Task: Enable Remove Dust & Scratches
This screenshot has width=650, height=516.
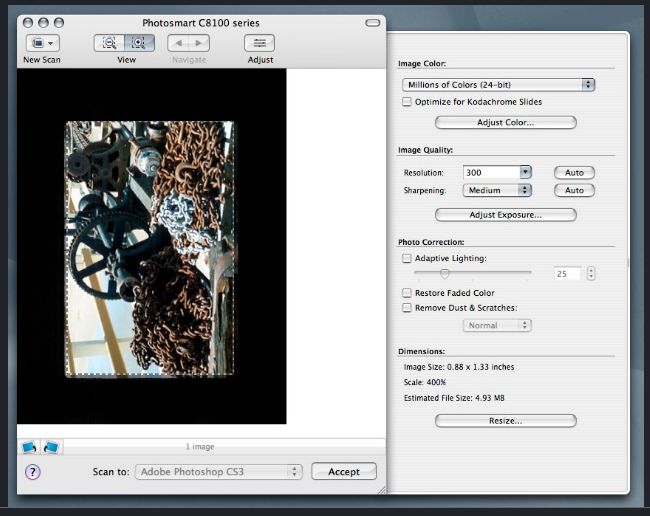Action: [407, 308]
